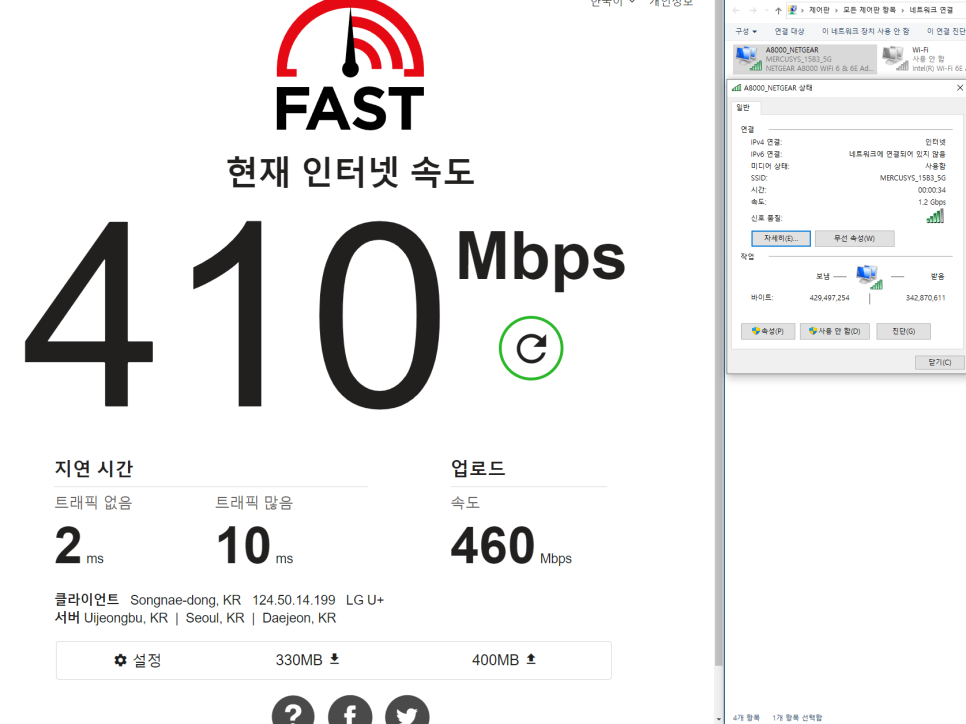Viewport: 966px width, 724px height.
Task: Select the A8000_NETGEAR network adapter icon
Action: (747, 58)
